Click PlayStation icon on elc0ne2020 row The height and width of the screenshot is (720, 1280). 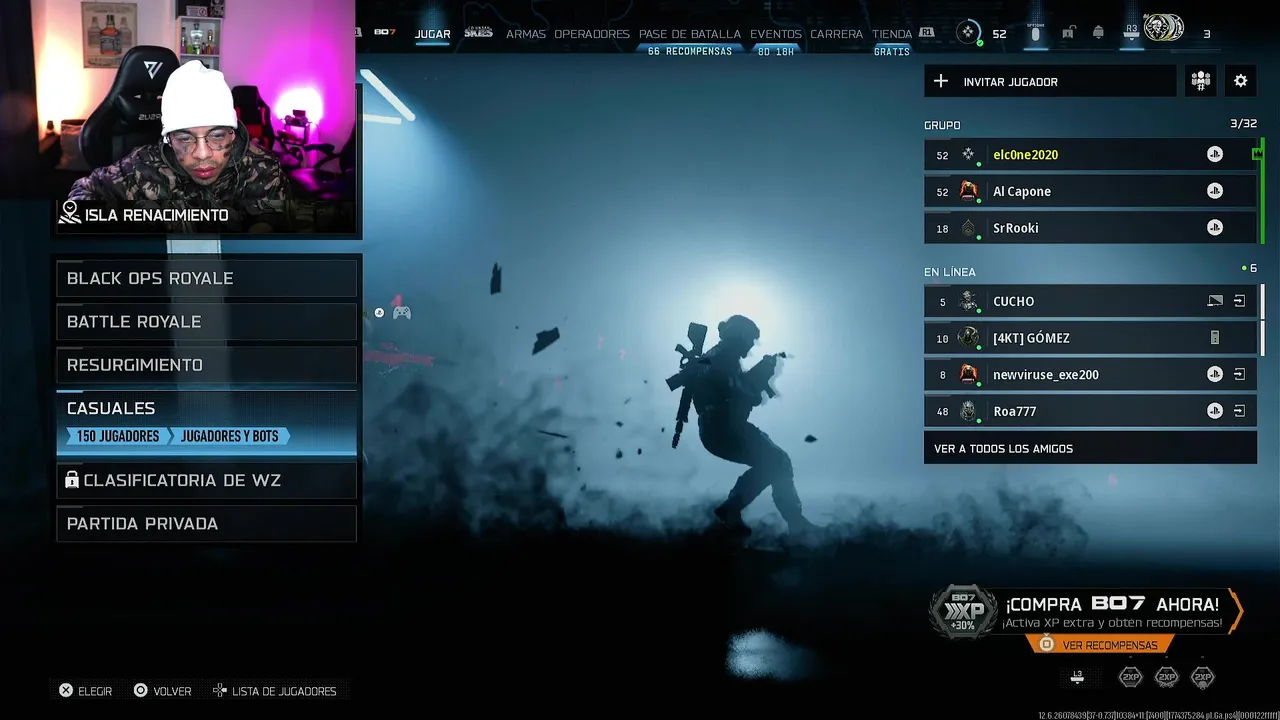click(1215, 154)
